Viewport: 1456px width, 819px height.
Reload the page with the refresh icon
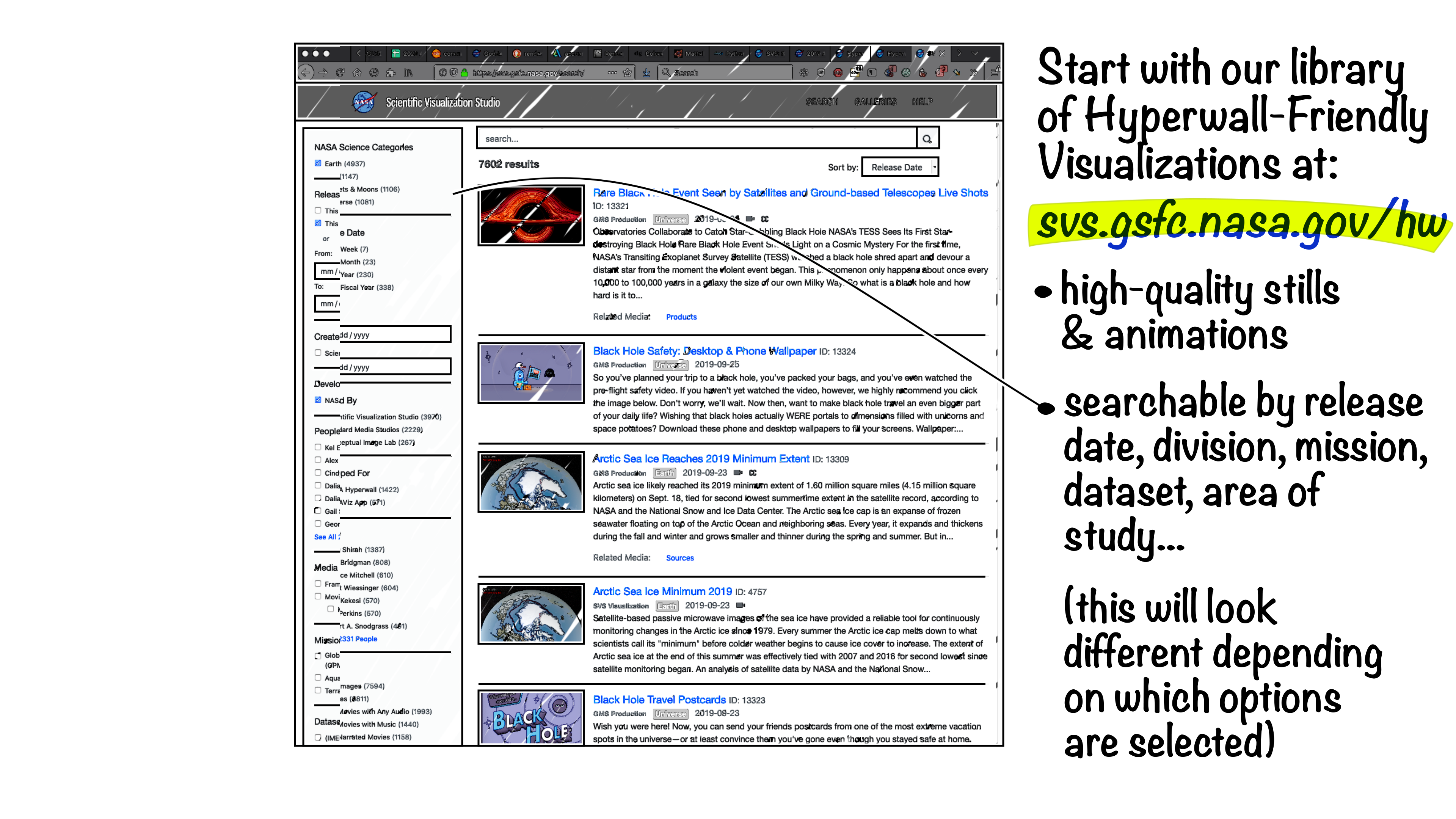(x=340, y=72)
